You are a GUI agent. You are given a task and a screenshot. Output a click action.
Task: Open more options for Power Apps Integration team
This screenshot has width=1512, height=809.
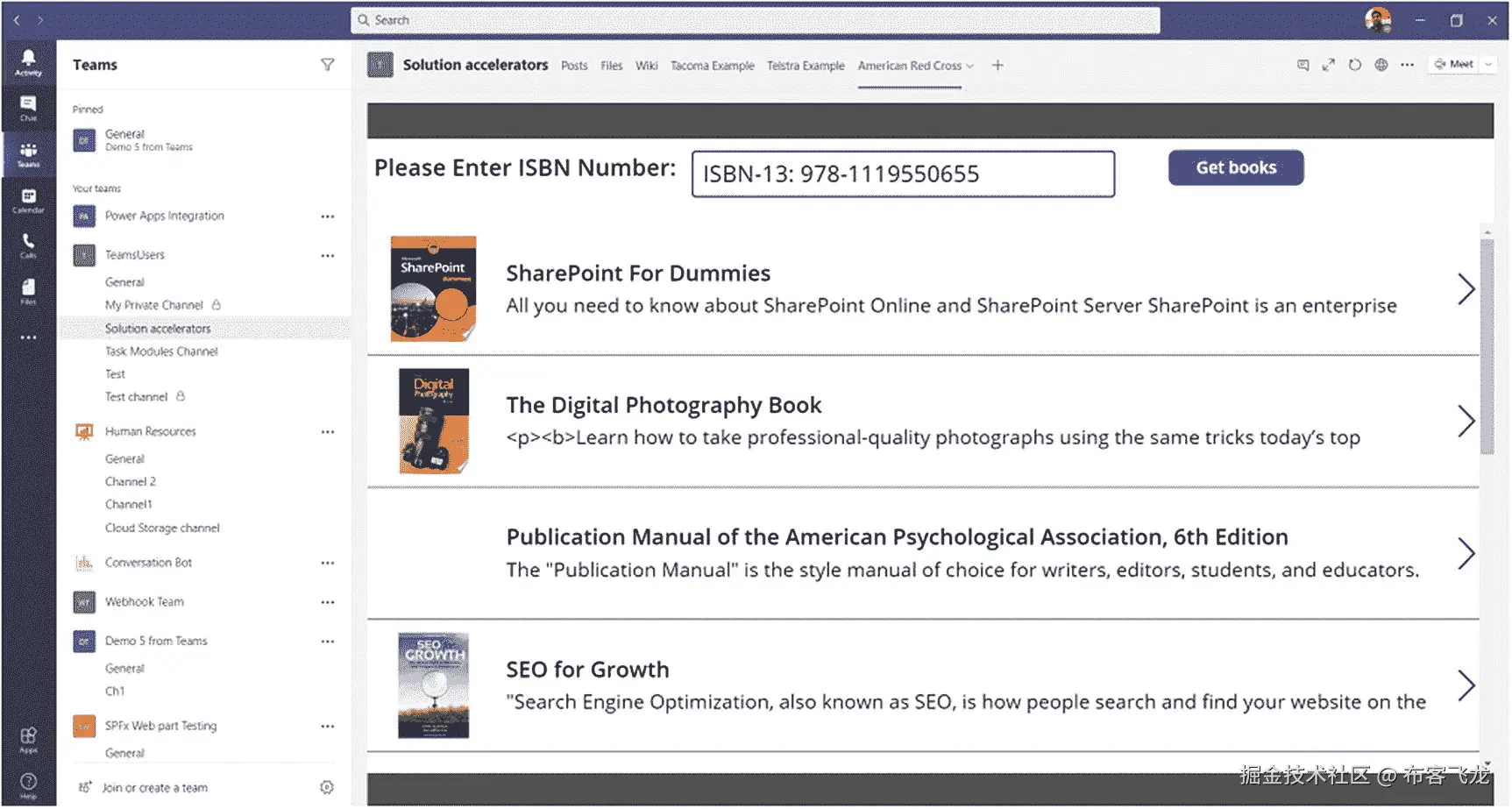(x=328, y=216)
